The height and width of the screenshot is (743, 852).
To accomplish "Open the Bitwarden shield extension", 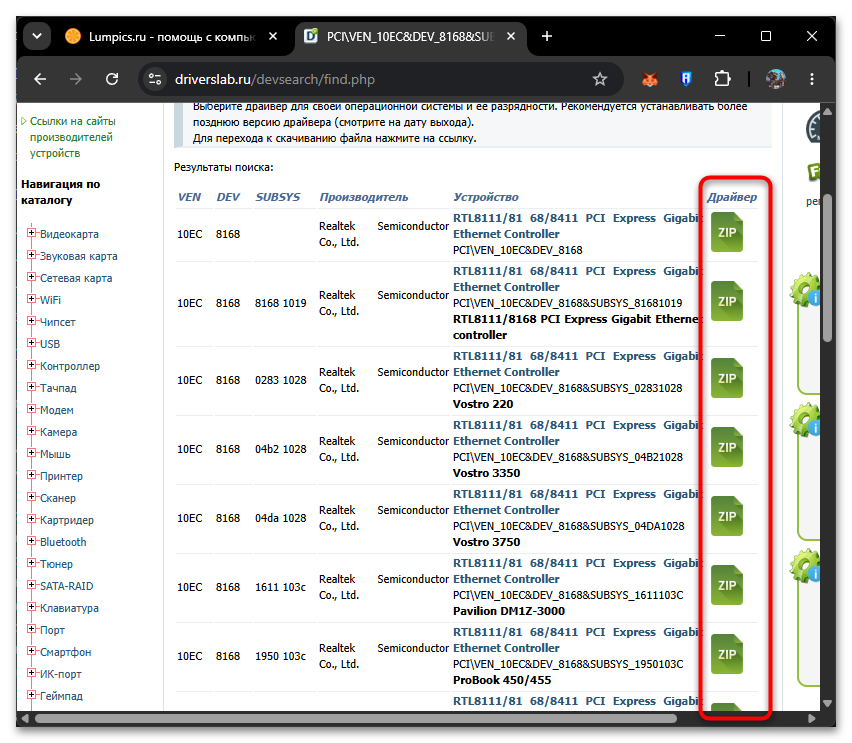I will (x=686, y=79).
